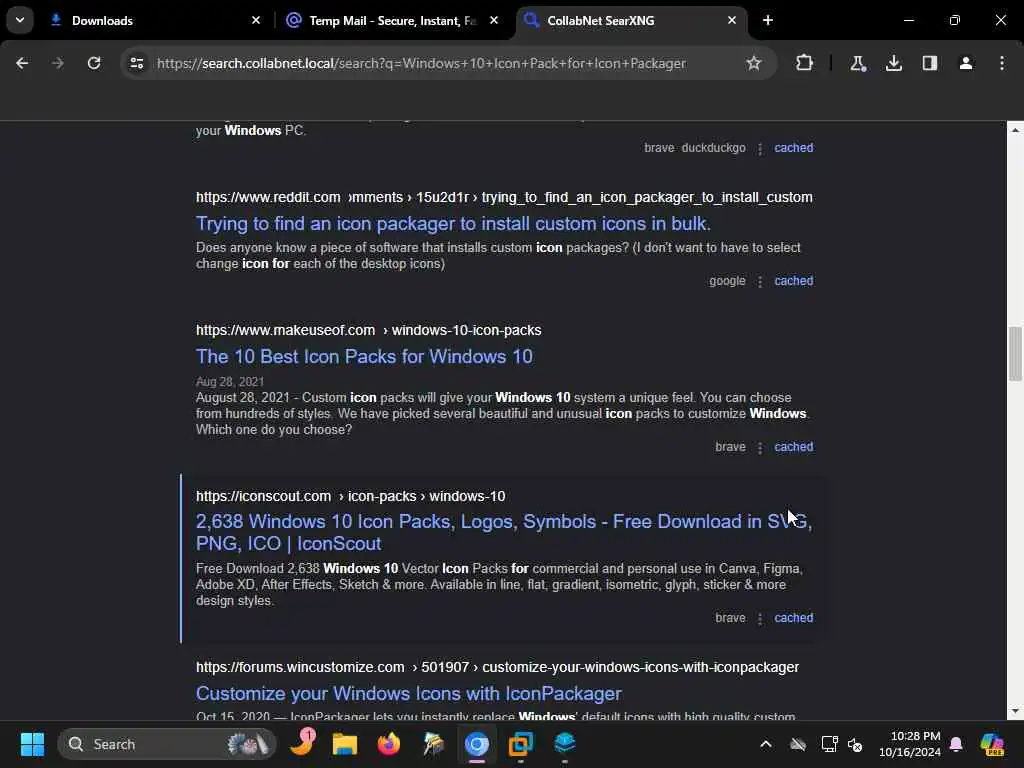
Task: Click the page vertical scrollbar thumb
Action: (x=1015, y=353)
